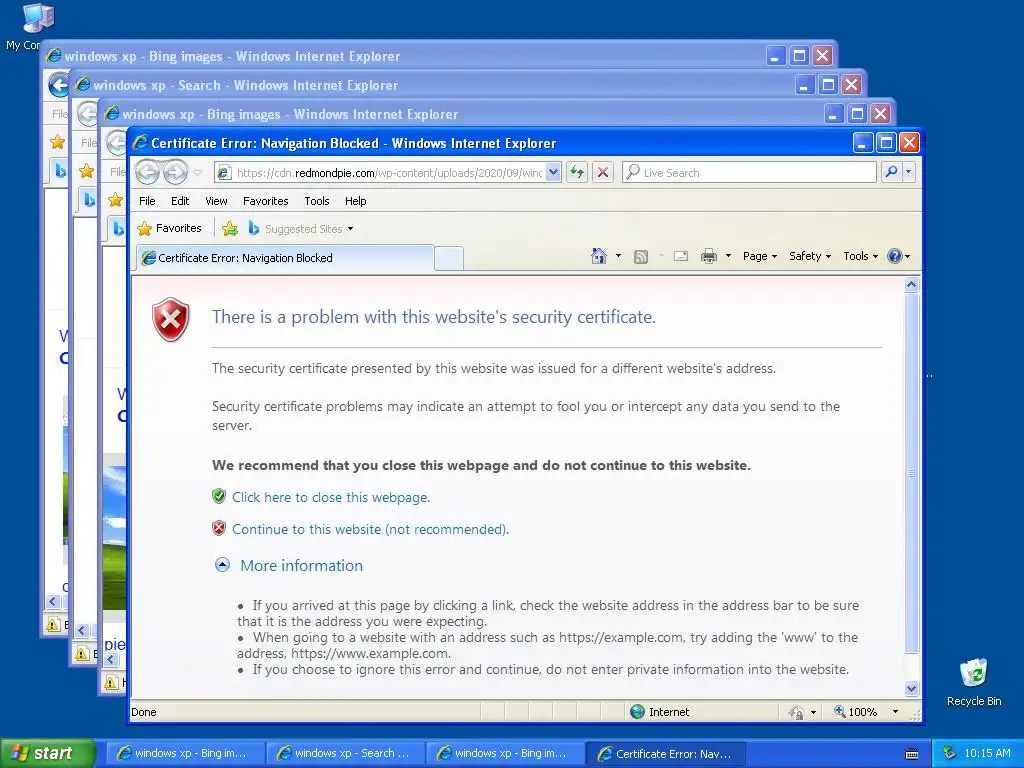The width and height of the screenshot is (1024, 768).
Task: Open the recent pages dropdown next to Forward
Action: (197, 173)
